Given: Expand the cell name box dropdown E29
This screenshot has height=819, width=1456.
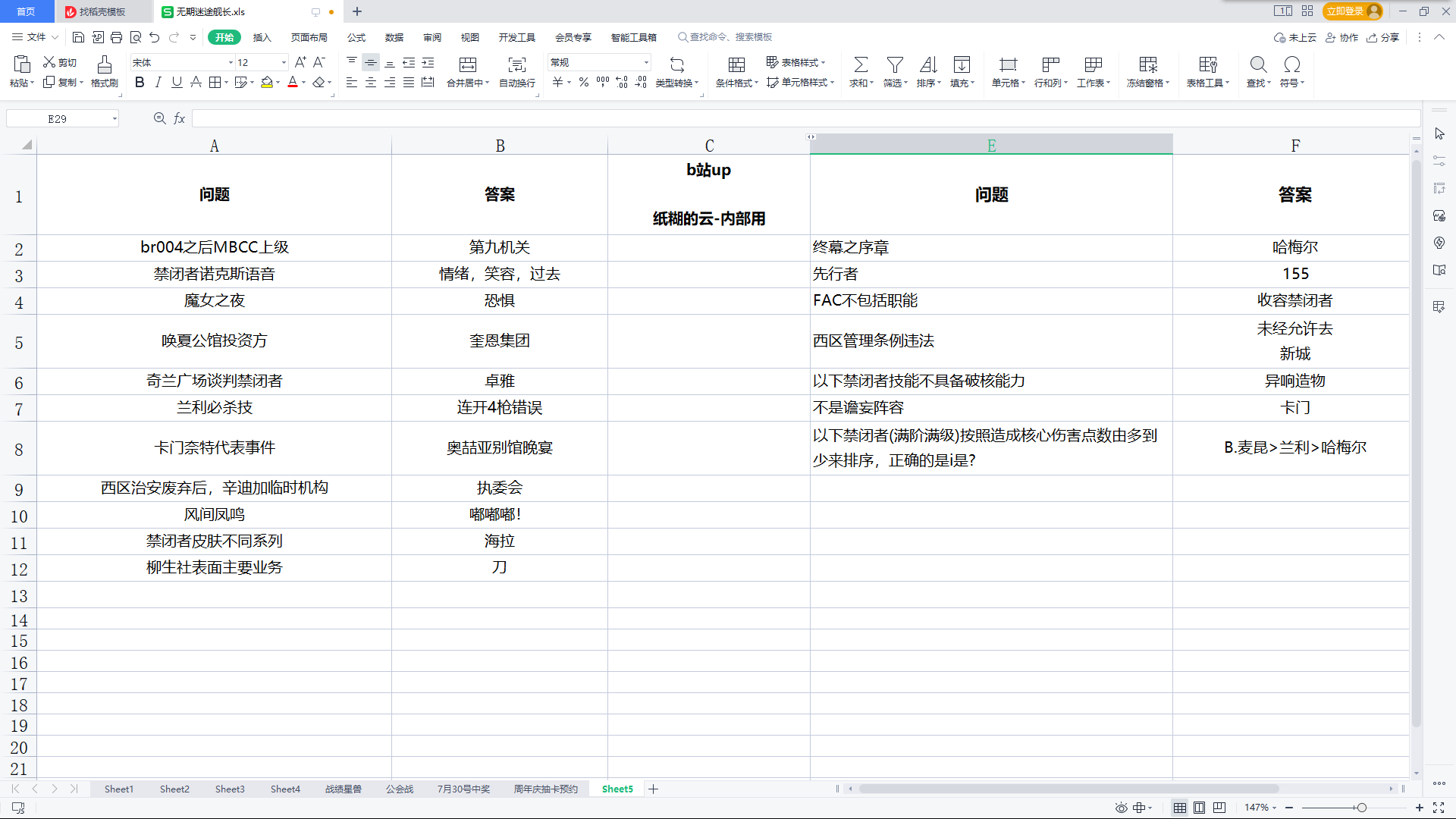Looking at the screenshot, I should [x=115, y=118].
